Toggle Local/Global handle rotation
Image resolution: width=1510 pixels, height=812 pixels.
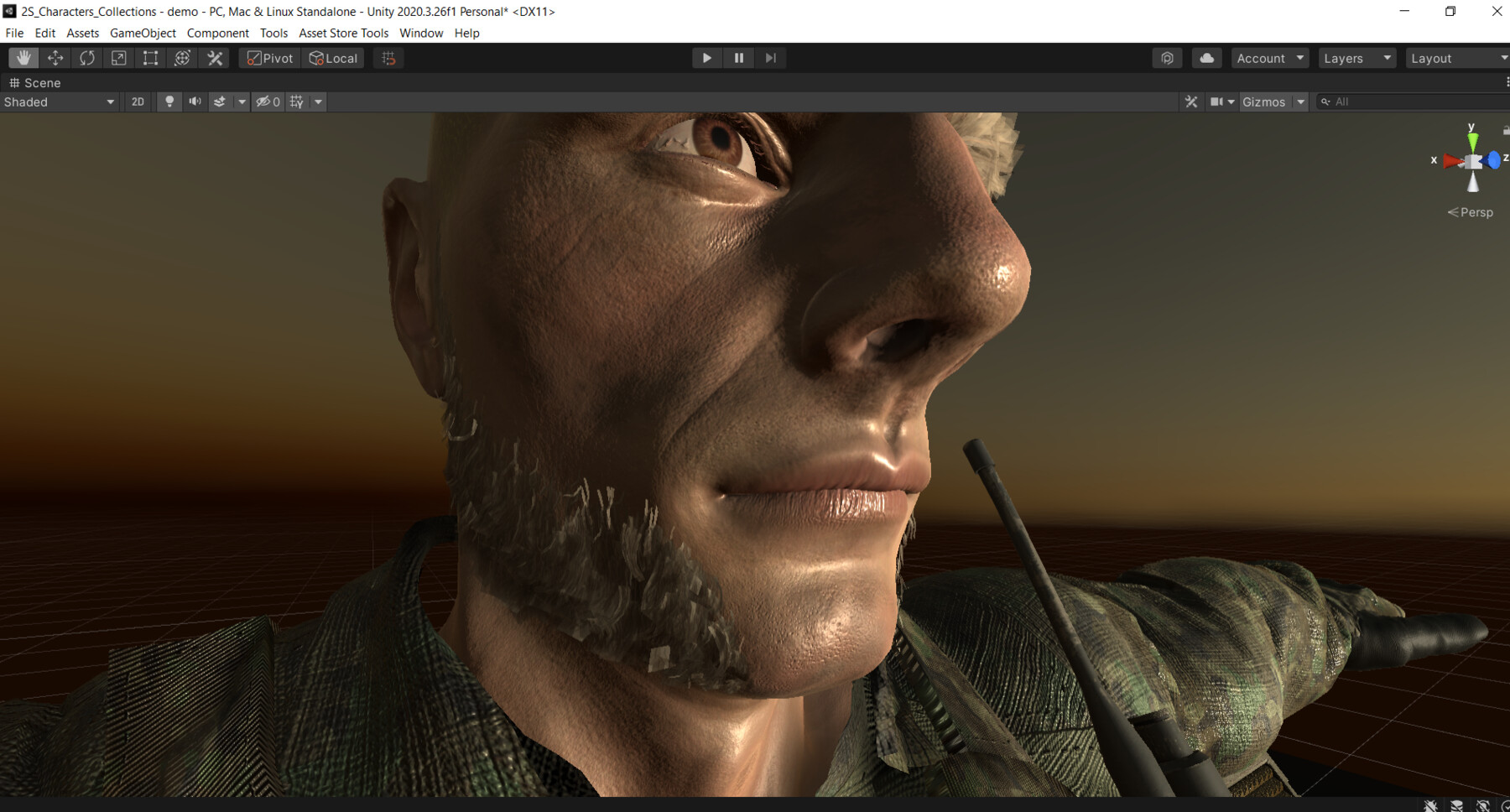(334, 58)
